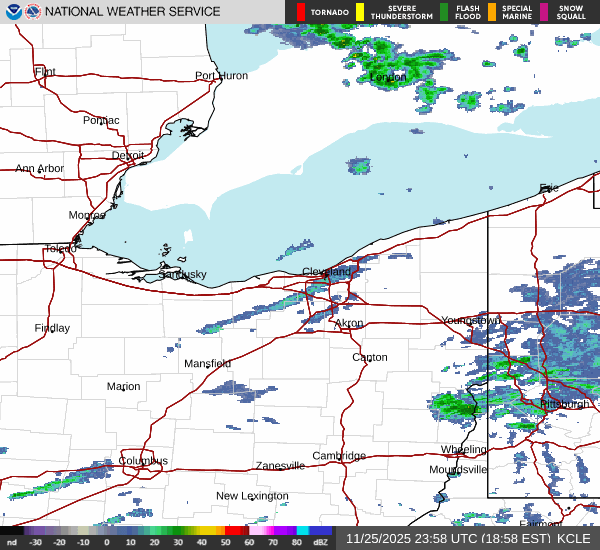Click the Toledo city label

60,249
